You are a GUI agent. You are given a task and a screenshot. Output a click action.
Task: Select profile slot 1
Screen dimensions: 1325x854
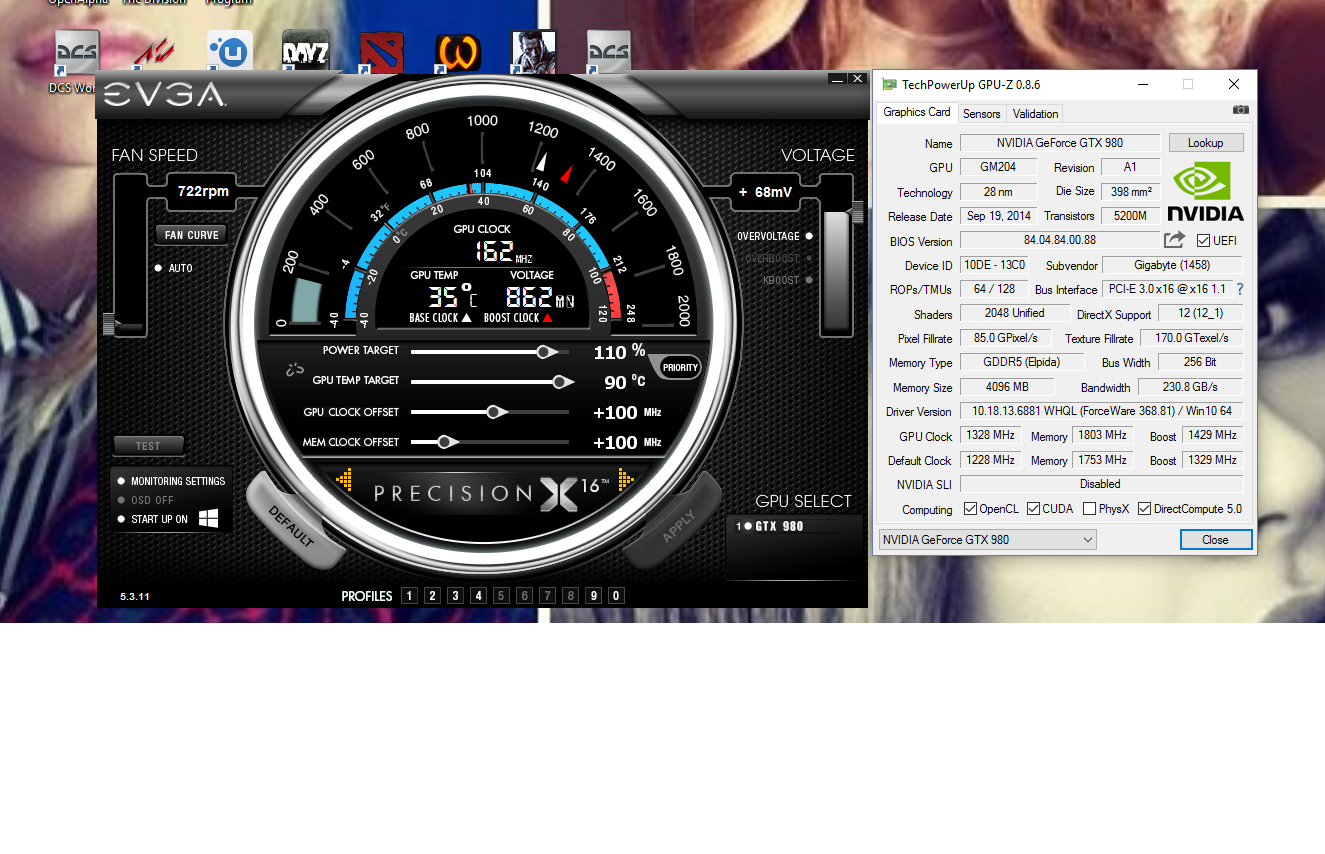pyautogui.click(x=409, y=596)
